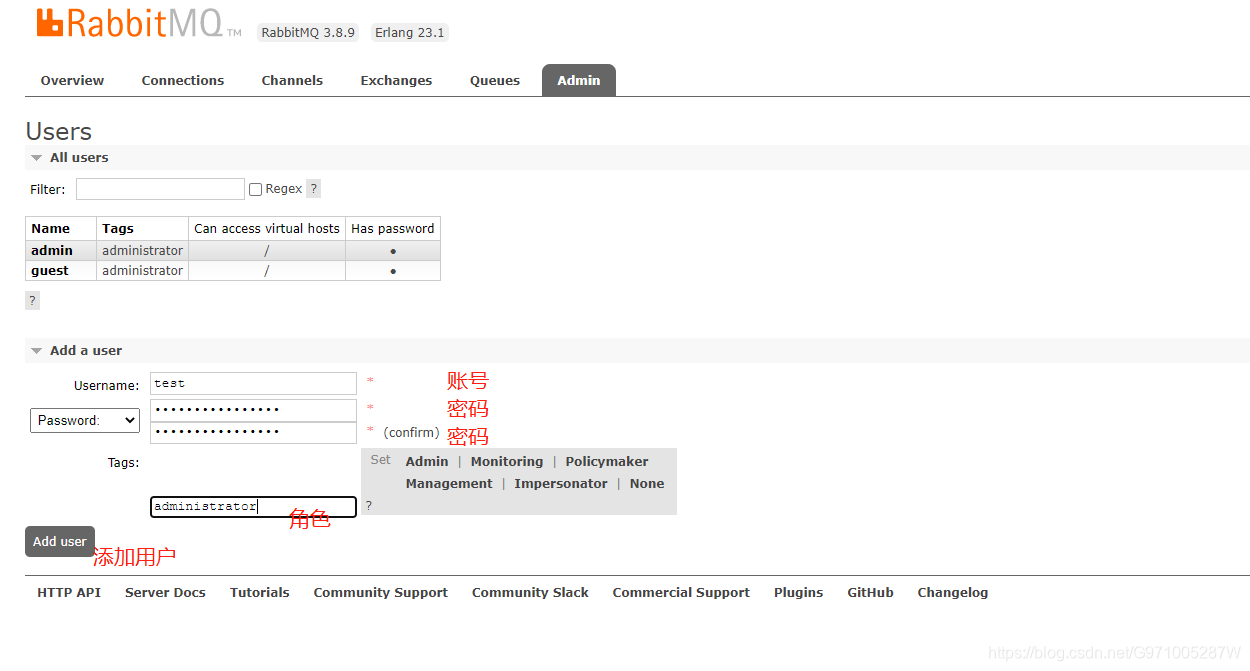Open the Password type dropdown

click(x=84, y=420)
